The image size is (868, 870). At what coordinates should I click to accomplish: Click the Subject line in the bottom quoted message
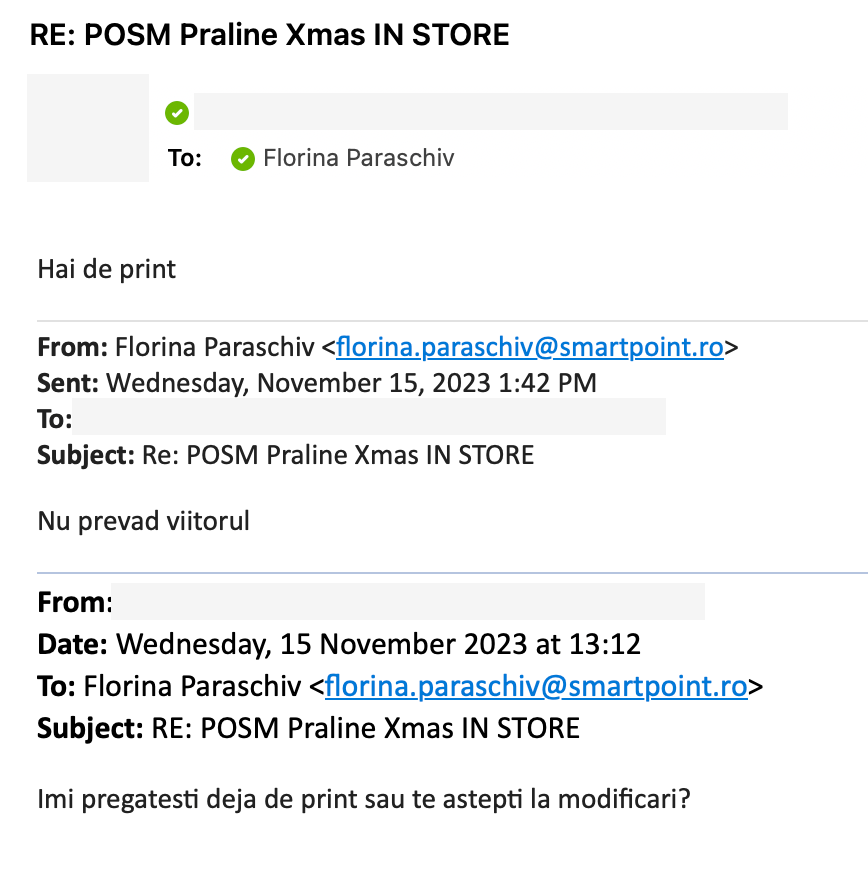308,728
